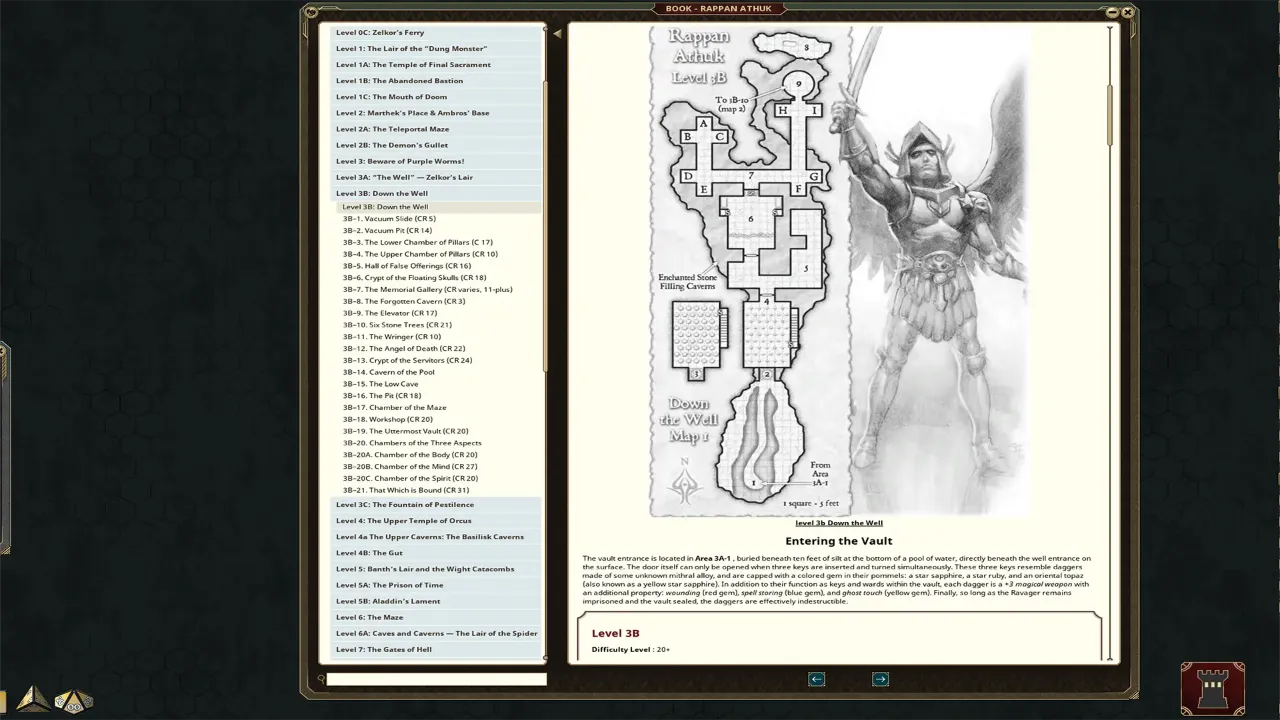The height and width of the screenshot is (720, 1280).
Task: Pick the d20 die next to the pyramid
Action: click(x=73, y=701)
